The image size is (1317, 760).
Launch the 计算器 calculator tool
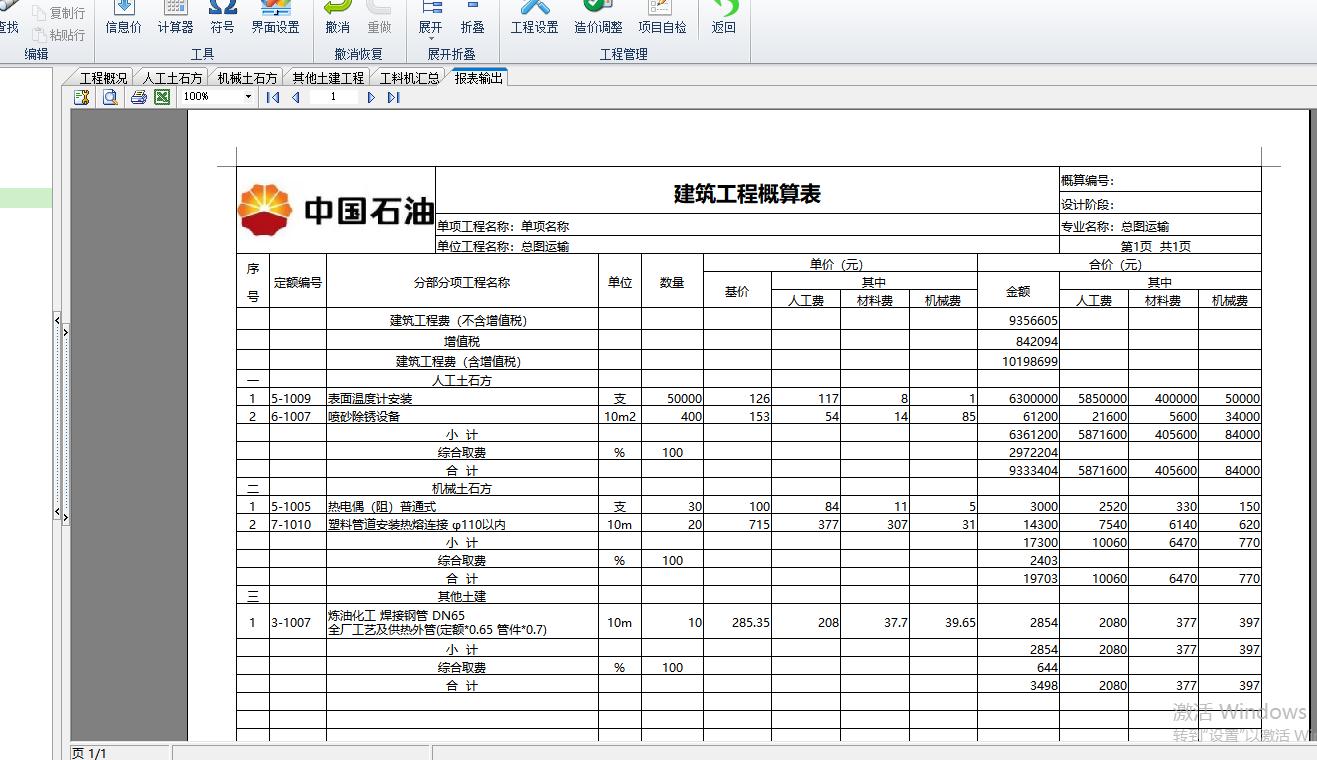tap(175, 18)
